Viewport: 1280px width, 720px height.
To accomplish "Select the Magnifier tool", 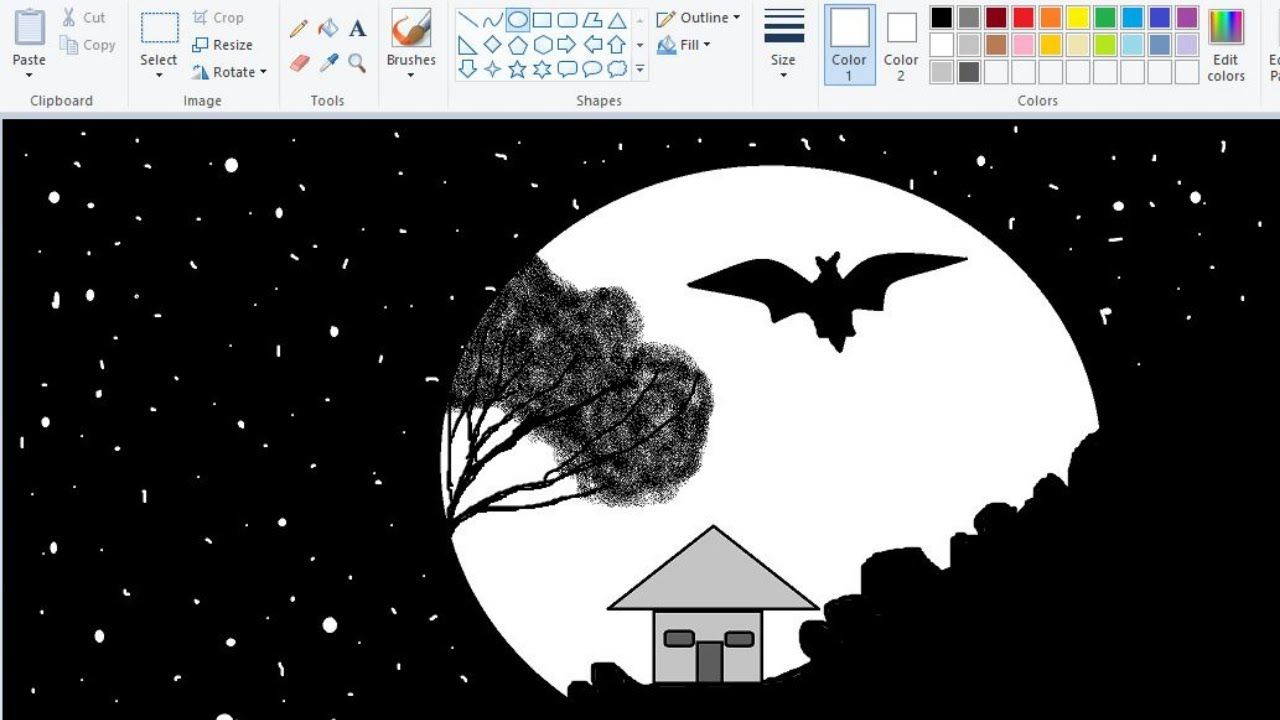I will point(357,63).
